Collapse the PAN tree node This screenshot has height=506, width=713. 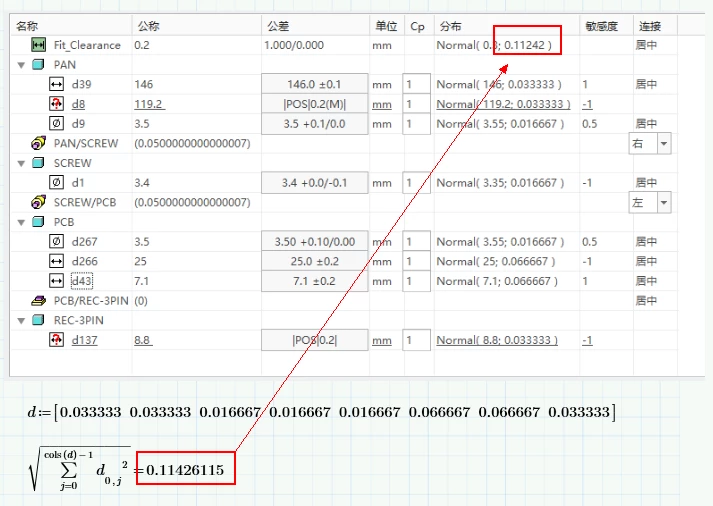(21, 65)
